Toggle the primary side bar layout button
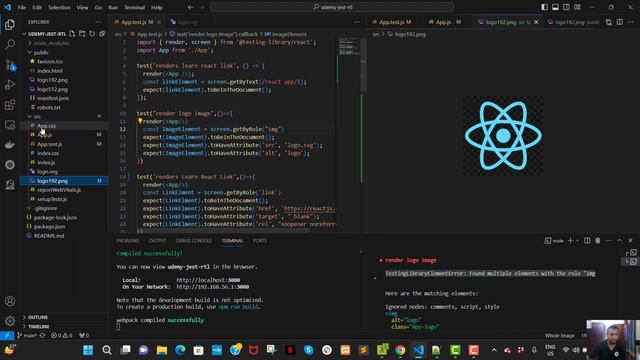Screen dimensions: 640x360 click(x=544, y=7)
